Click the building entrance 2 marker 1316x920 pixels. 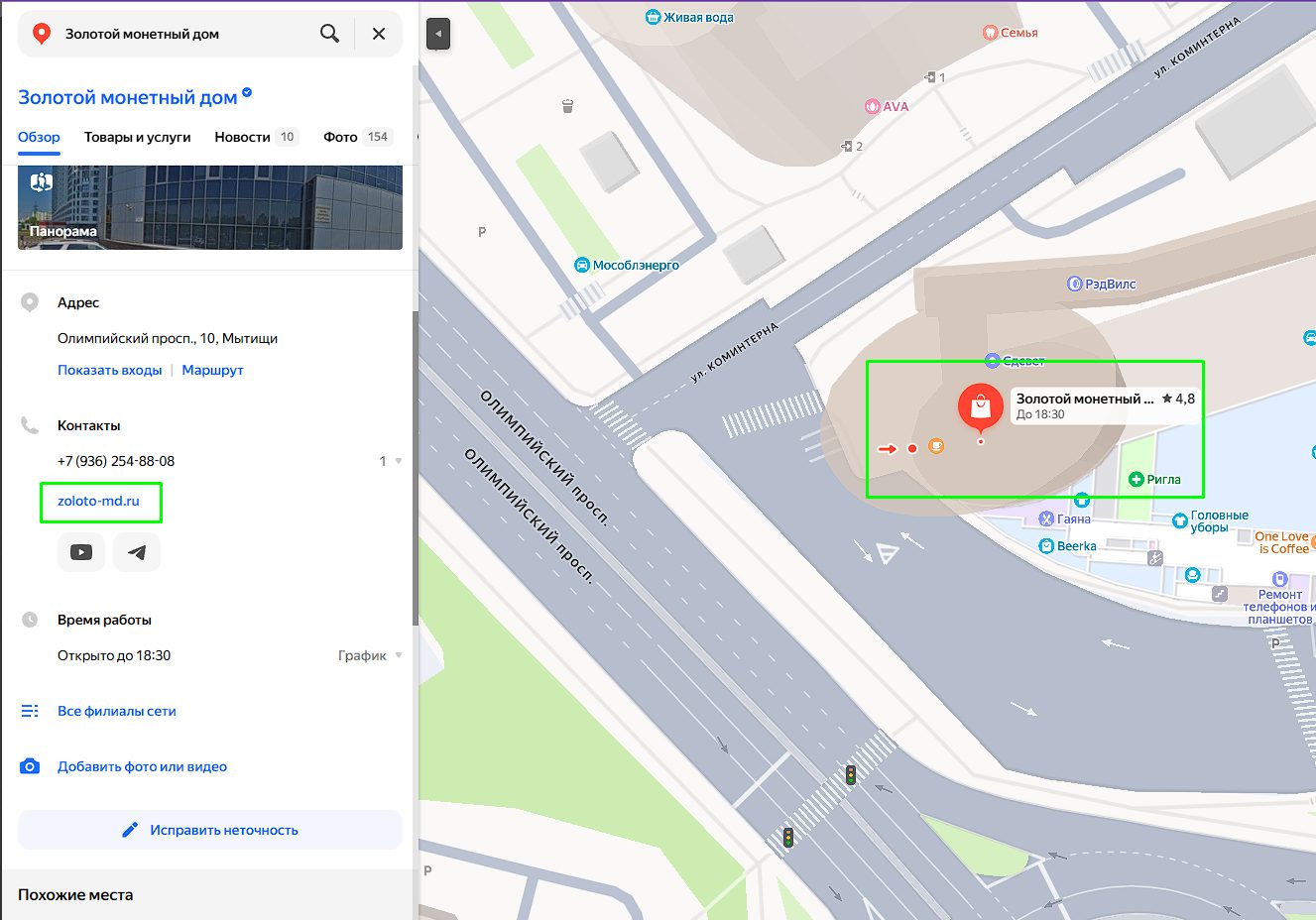[852, 146]
